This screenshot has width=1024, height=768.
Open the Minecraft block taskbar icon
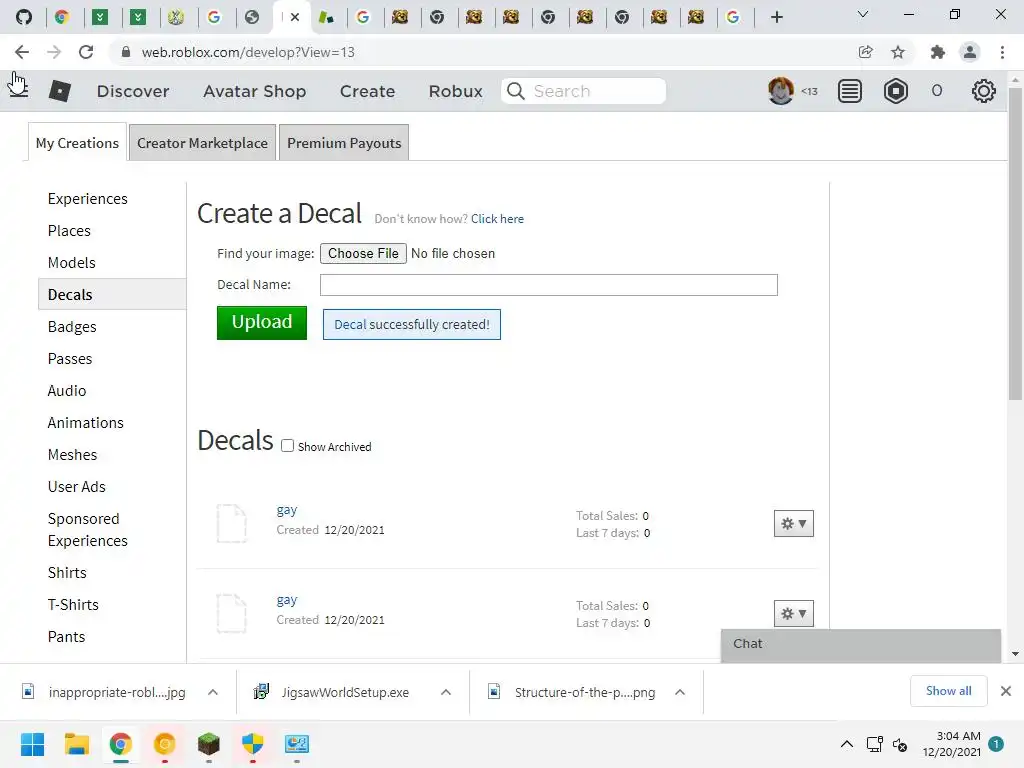point(208,744)
